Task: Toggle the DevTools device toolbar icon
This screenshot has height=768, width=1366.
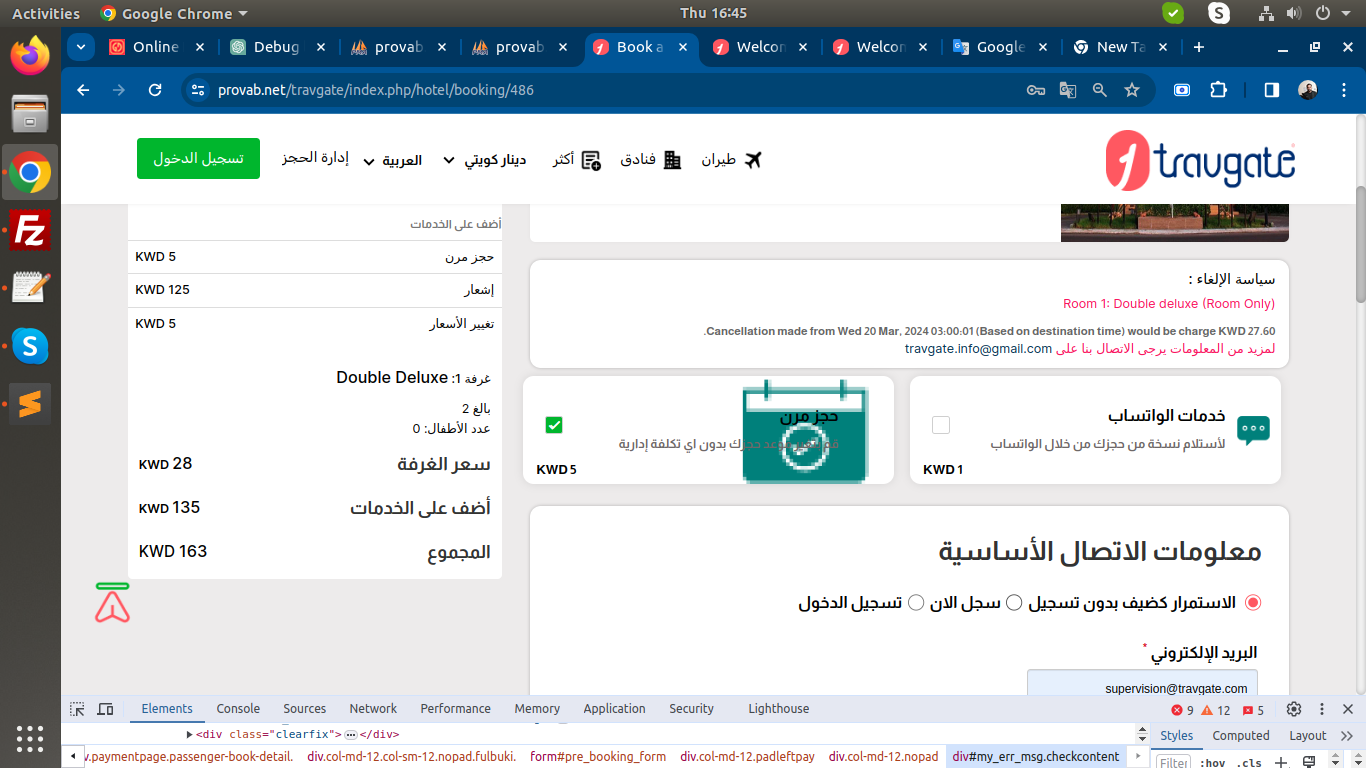Action: 106,709
